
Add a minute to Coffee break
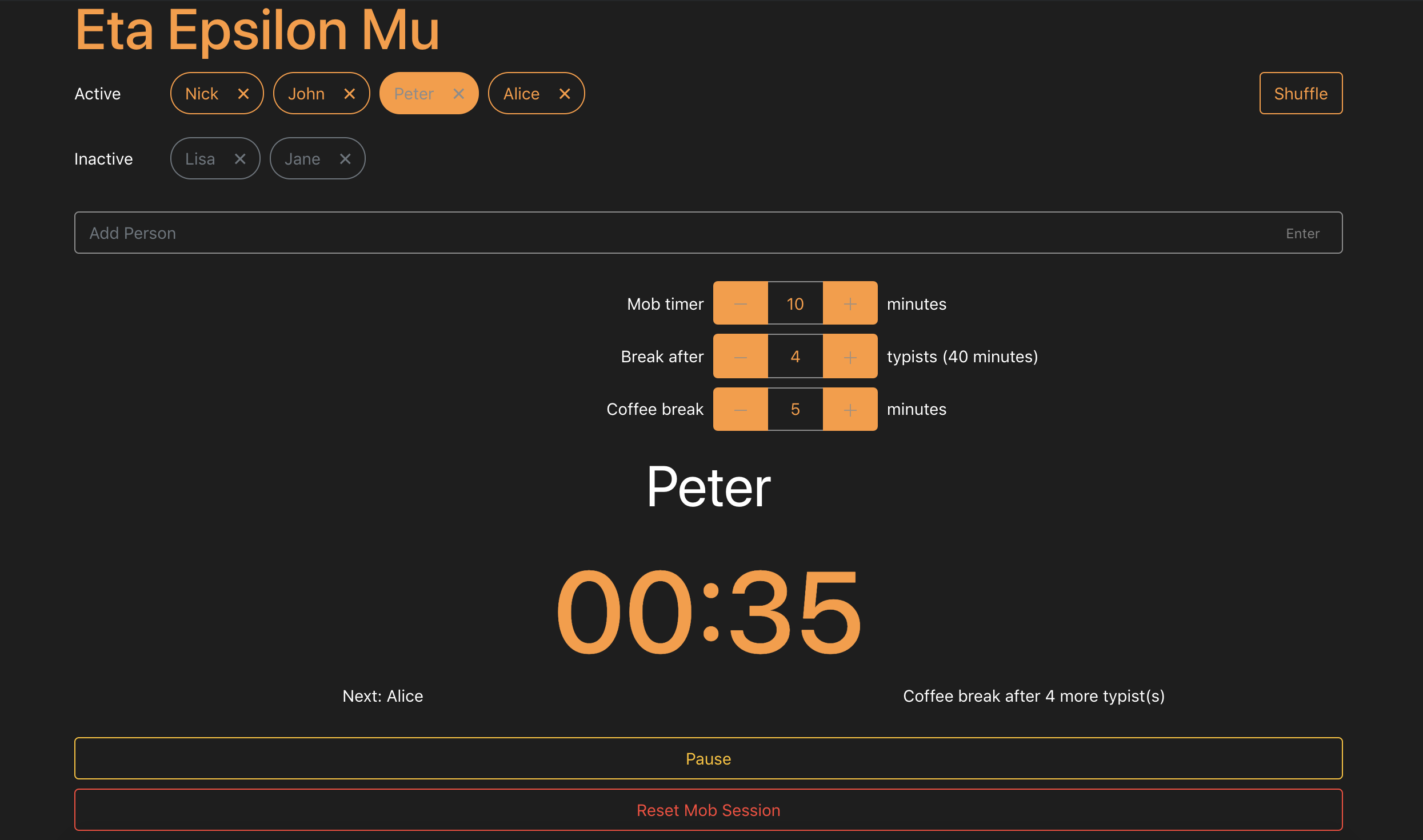point(850,409)
